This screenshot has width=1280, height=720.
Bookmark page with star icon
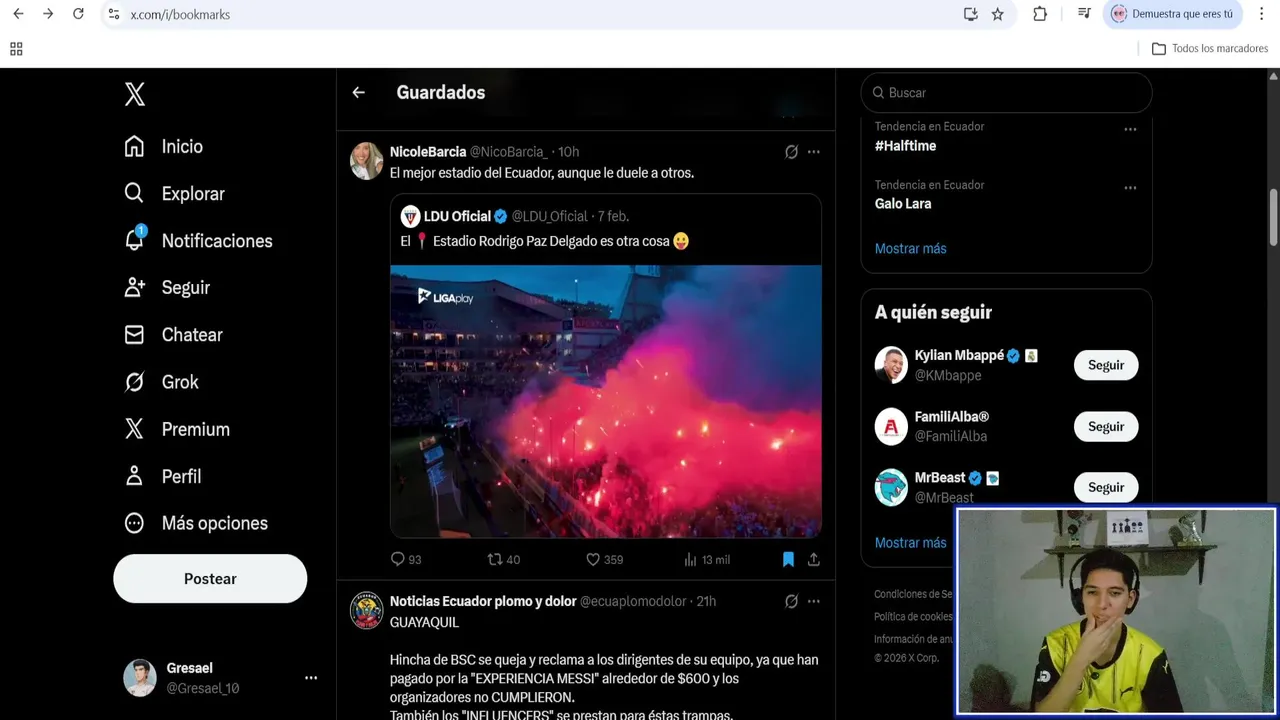[997, 14]
